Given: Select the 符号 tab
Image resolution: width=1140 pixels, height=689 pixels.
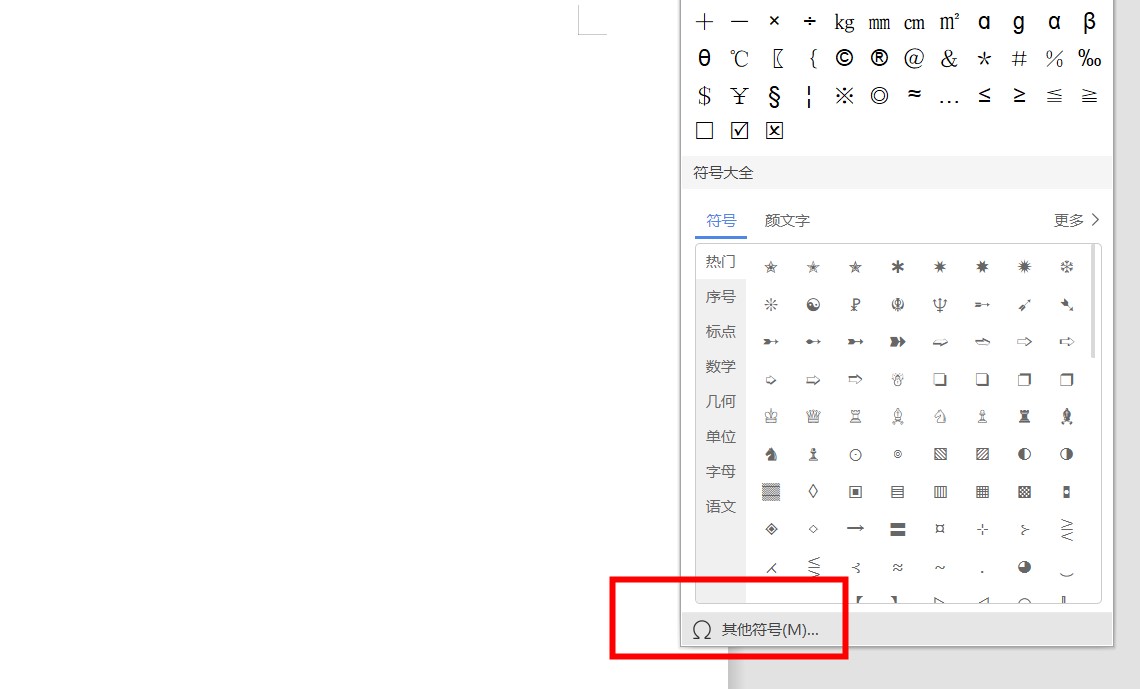Looking at the screenshot, I should 721,220.
